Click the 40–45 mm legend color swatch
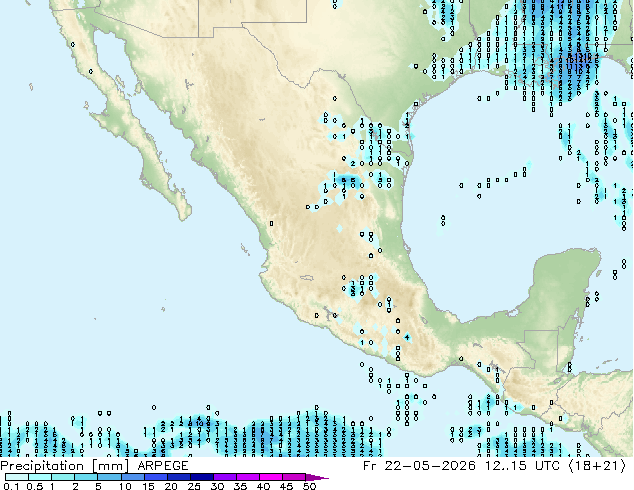 click(270, 477)
